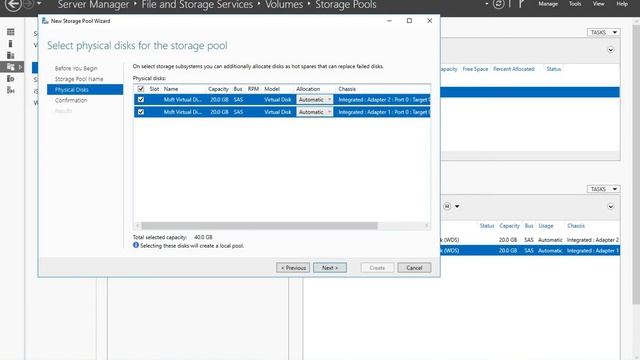Open the upper TASKS dropdown

click(603, 32)
